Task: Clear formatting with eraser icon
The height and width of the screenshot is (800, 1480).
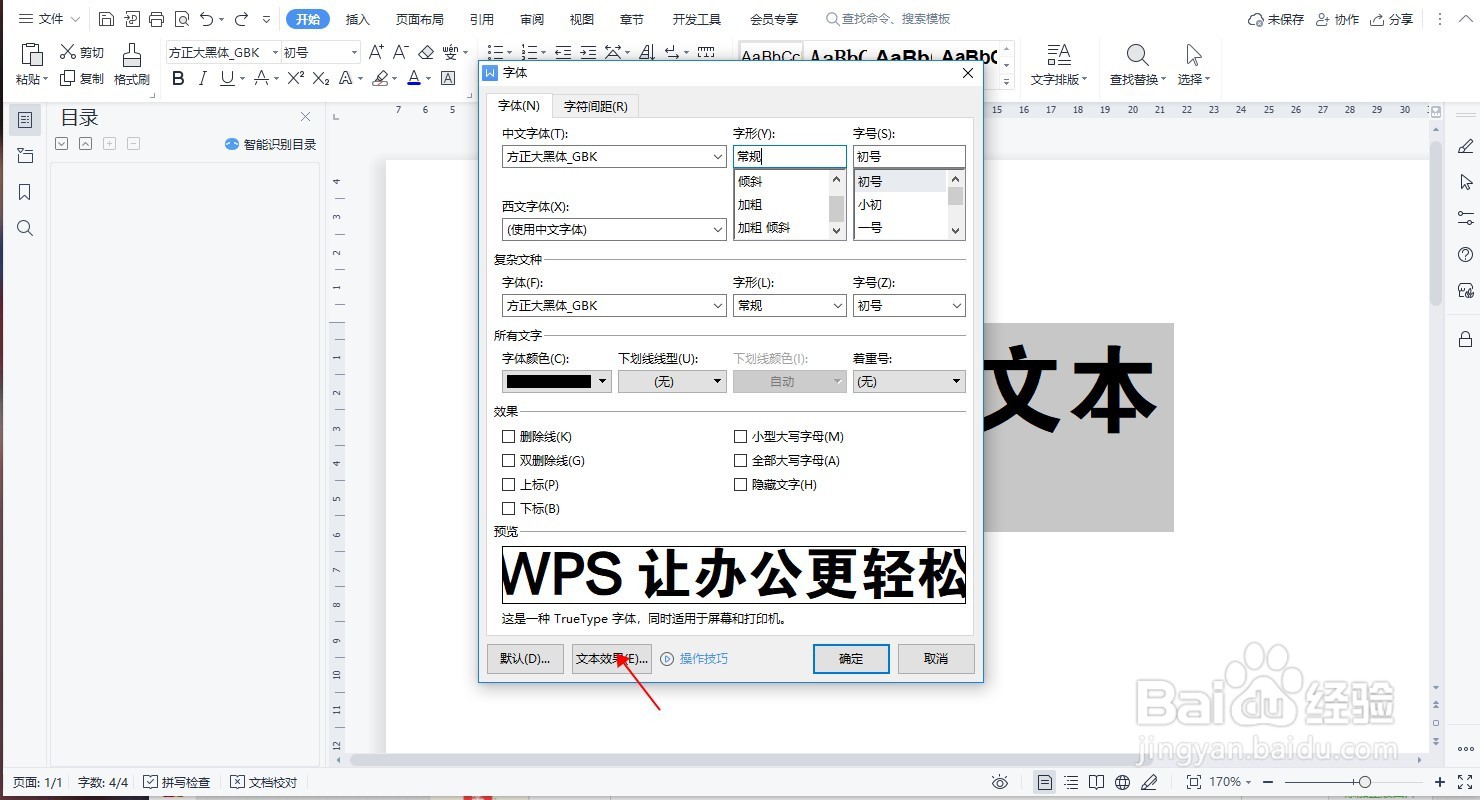Action: click(426, 52)
